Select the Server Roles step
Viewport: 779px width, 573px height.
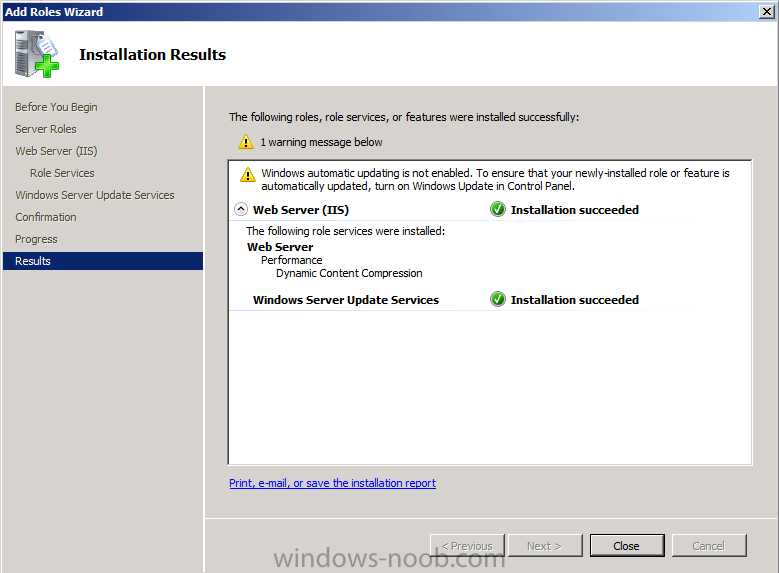tap(46, 129)
